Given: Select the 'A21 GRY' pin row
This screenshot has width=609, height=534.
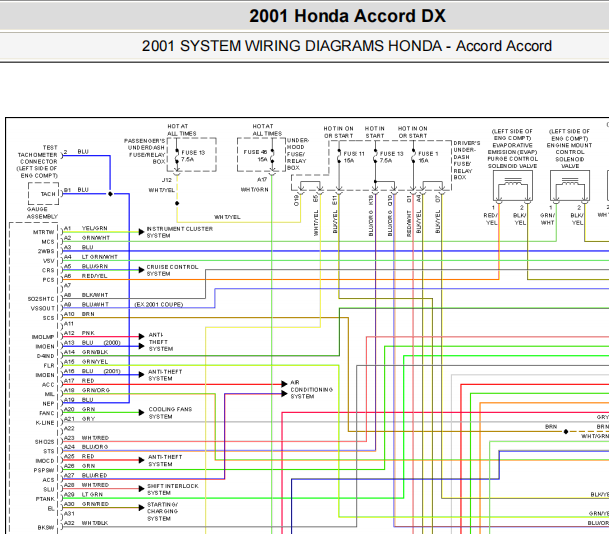Looking at the screenshot, I should pos(79,419).
